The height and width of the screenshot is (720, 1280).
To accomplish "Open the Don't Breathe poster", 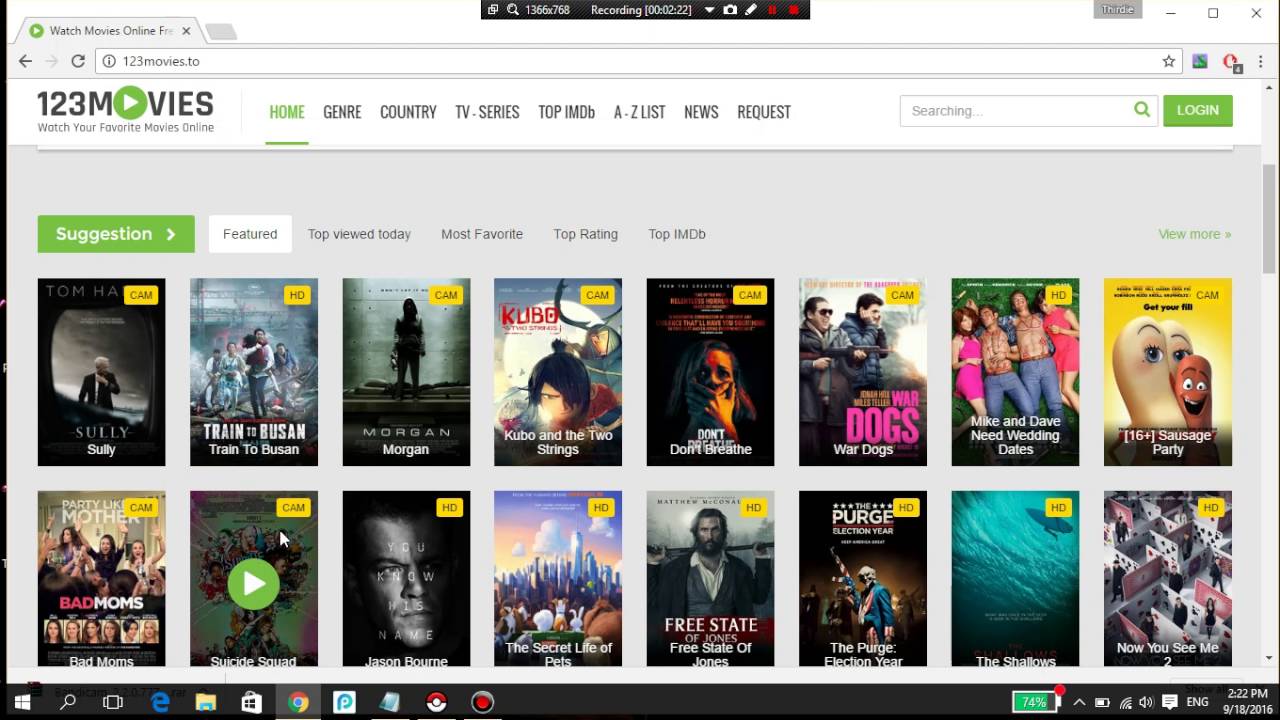I will coord(710,372).
